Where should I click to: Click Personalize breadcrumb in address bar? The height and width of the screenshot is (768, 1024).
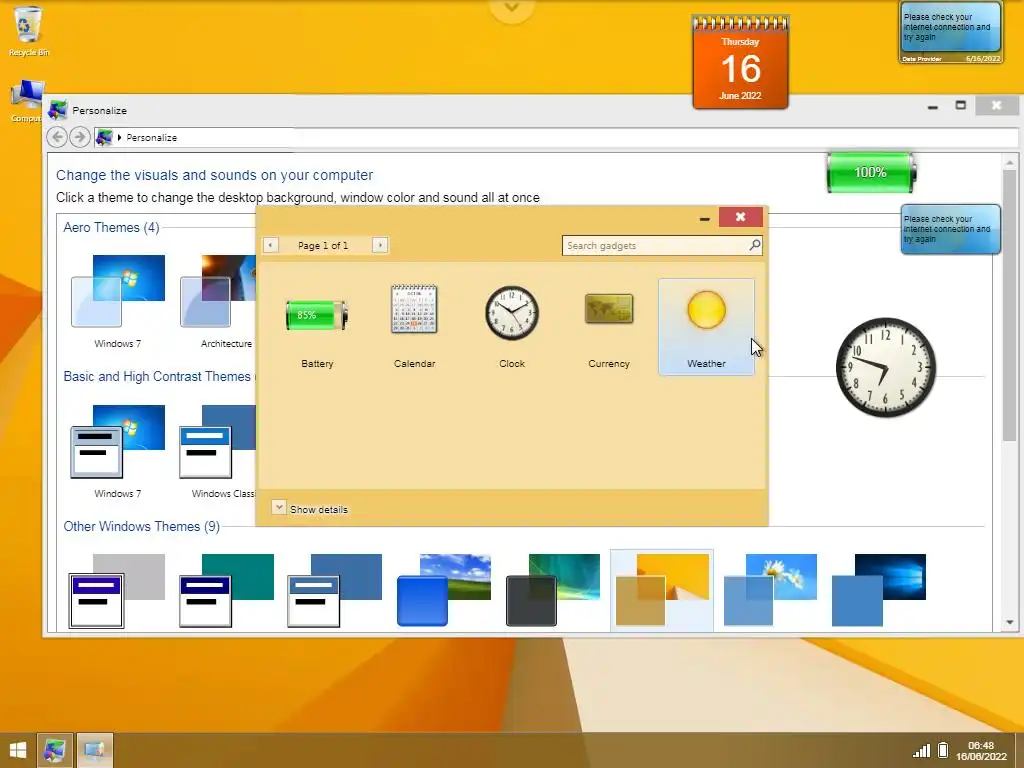152,138
